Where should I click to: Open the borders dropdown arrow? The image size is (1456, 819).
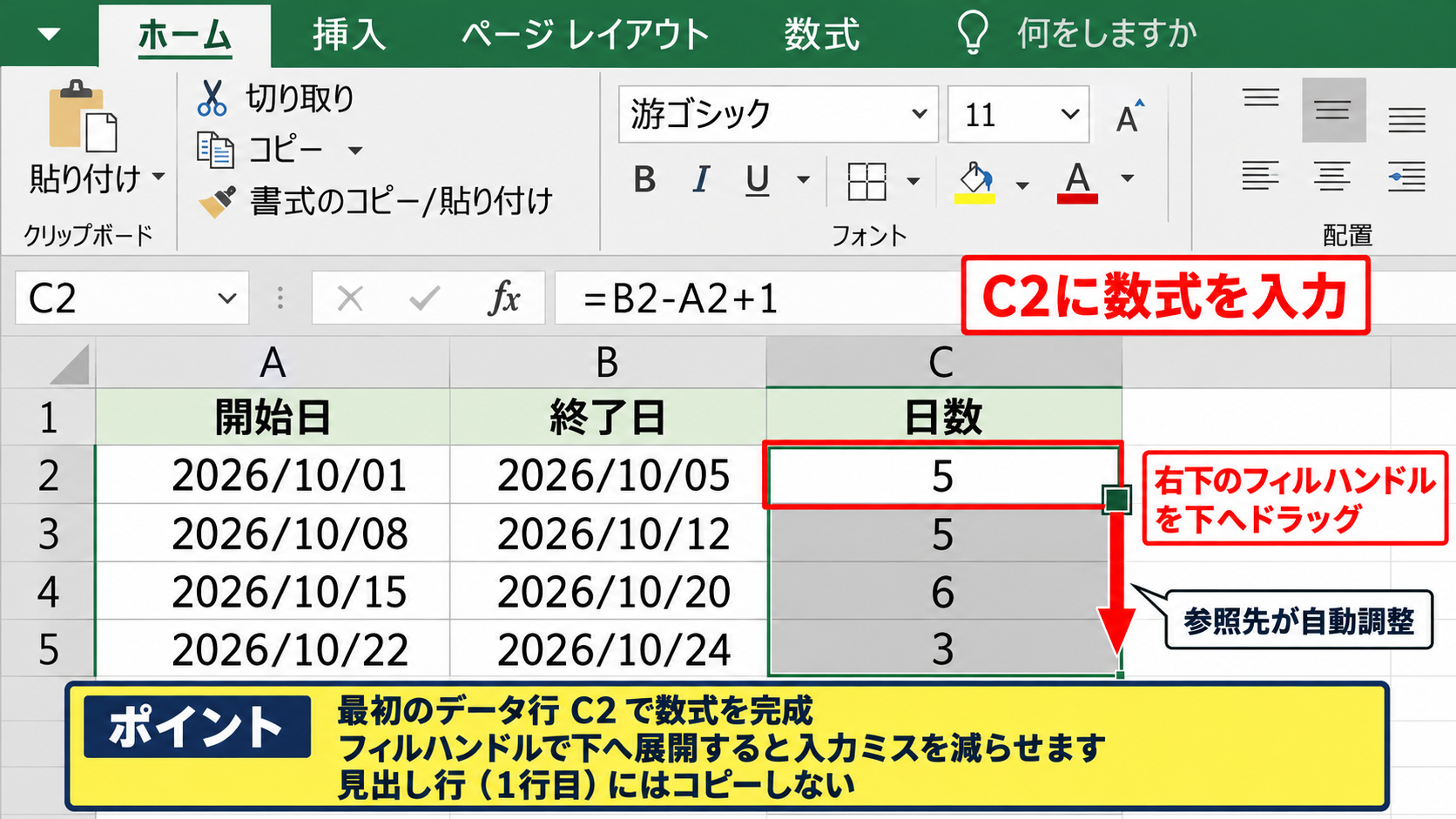[x=913, y=181]
